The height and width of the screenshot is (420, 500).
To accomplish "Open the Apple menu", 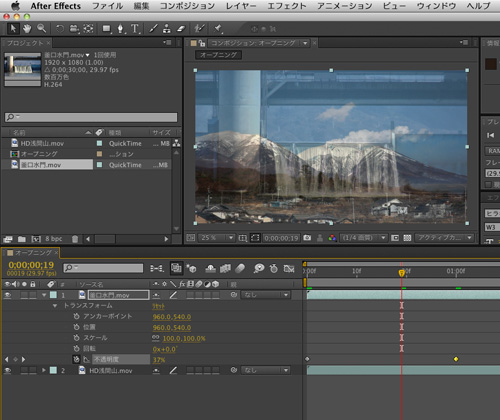I will pyautogui.click(x=15, y=6).
